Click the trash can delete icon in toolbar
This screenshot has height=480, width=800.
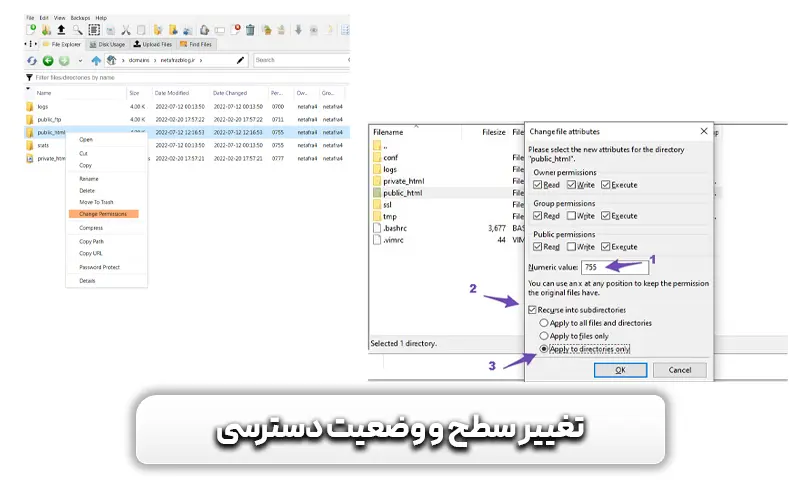249,30
